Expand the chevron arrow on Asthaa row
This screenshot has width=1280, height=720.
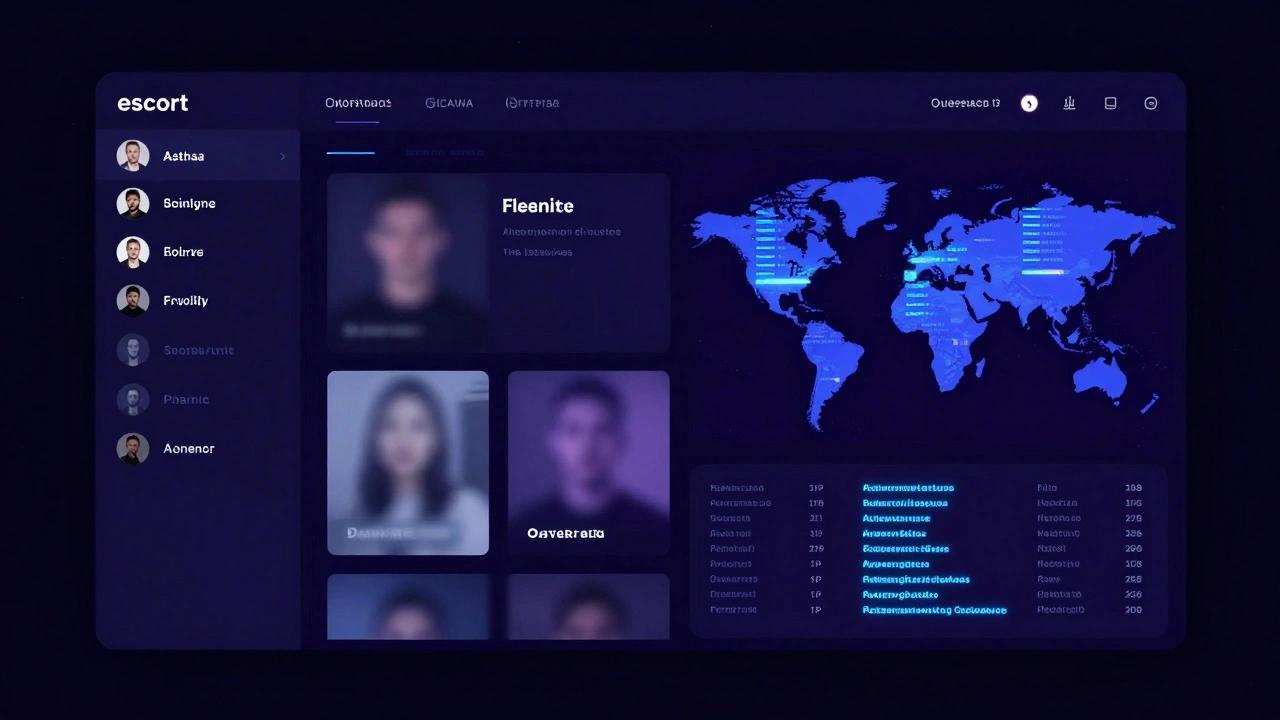click(x=282, y=156)
